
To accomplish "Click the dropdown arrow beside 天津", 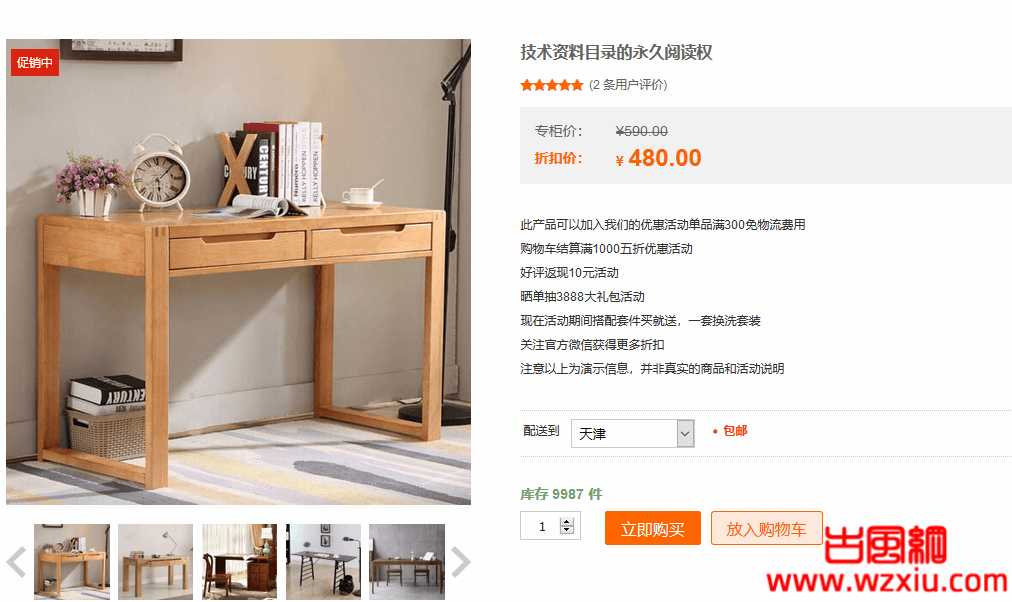I will click(x=685, y=434).
